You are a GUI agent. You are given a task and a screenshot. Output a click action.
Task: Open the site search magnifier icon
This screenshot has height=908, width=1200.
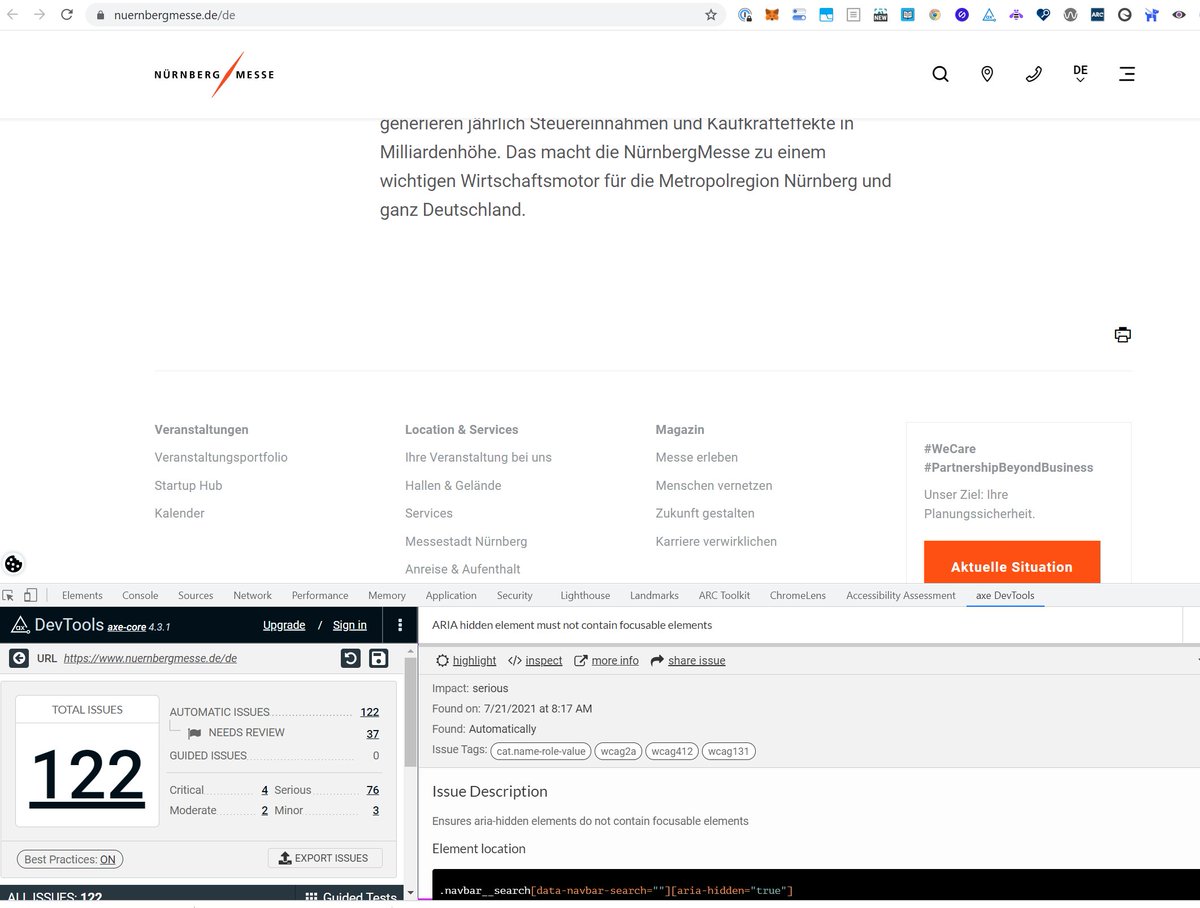point(940,74)
